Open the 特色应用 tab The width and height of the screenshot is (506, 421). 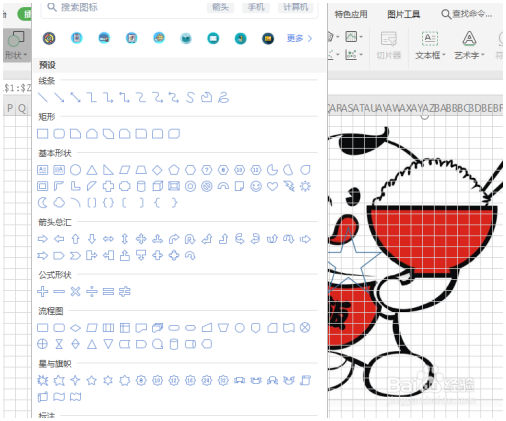coord(351,14)
